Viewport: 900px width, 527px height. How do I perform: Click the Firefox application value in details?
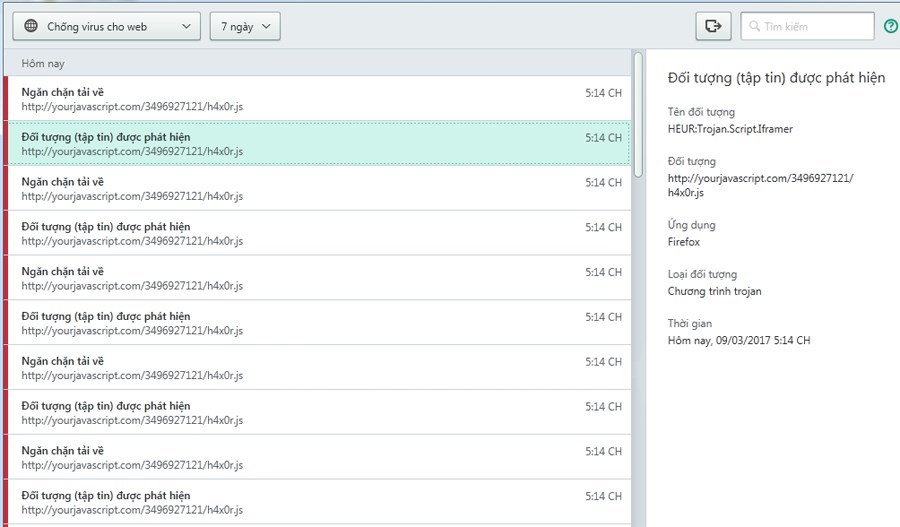(x=685, y=241)
